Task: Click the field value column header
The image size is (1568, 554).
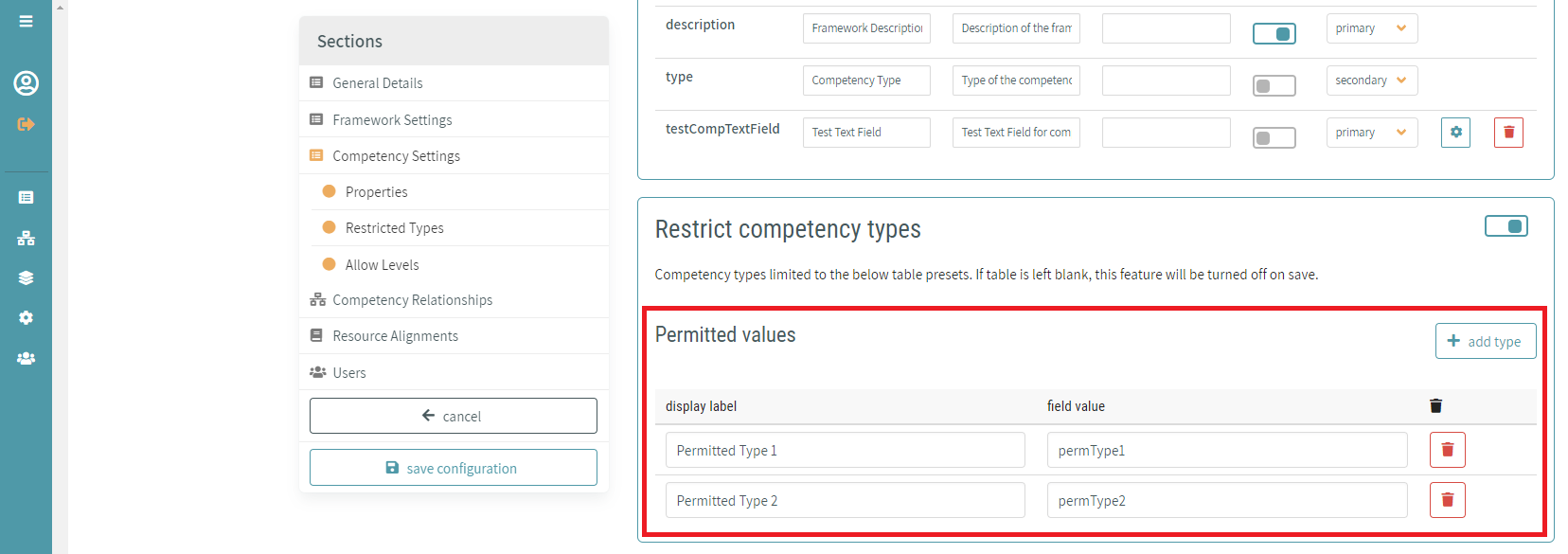Action: click(1076, 406)
